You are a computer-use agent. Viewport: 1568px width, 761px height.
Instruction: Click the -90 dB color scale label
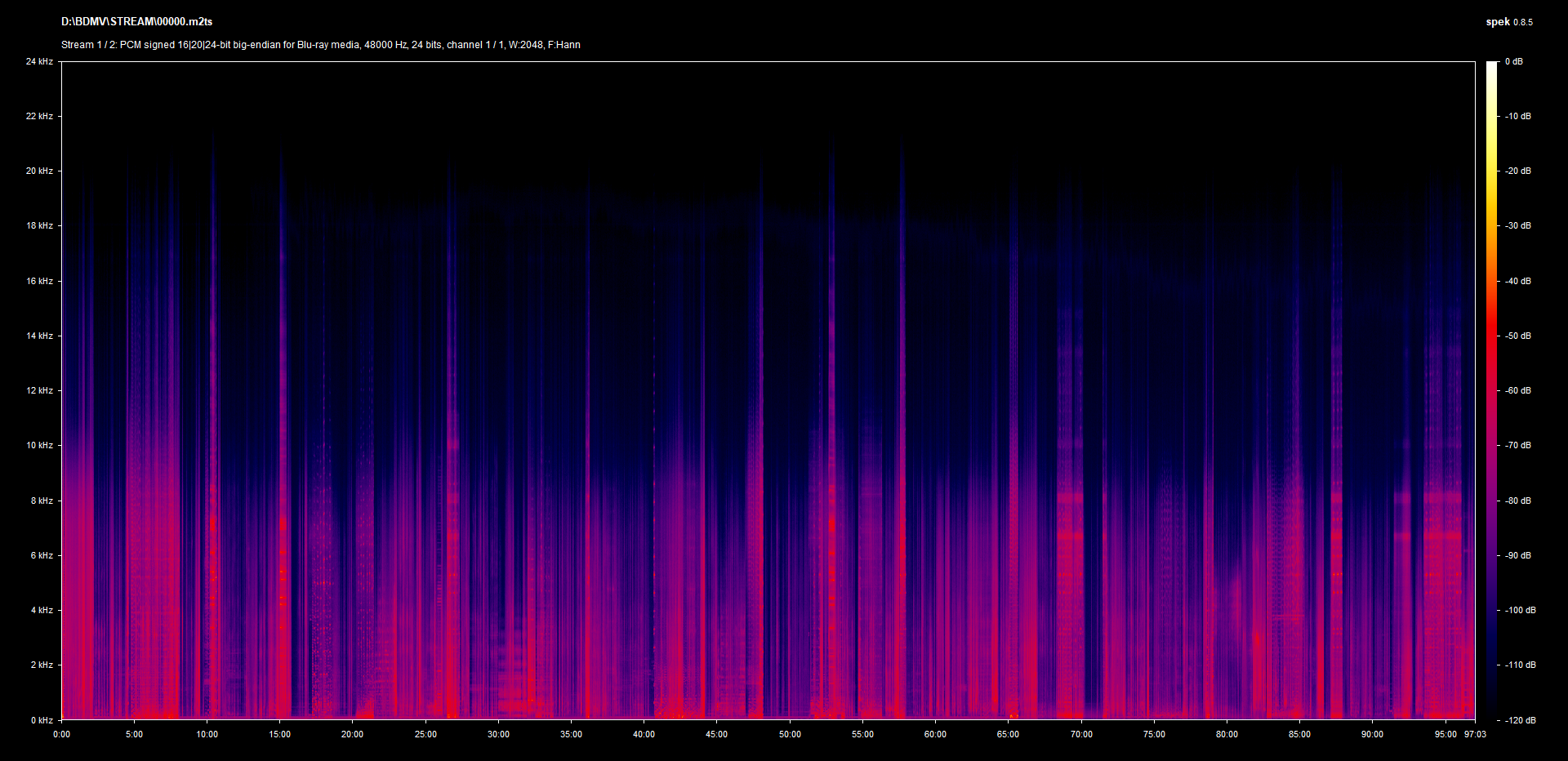pos(1517,555)
